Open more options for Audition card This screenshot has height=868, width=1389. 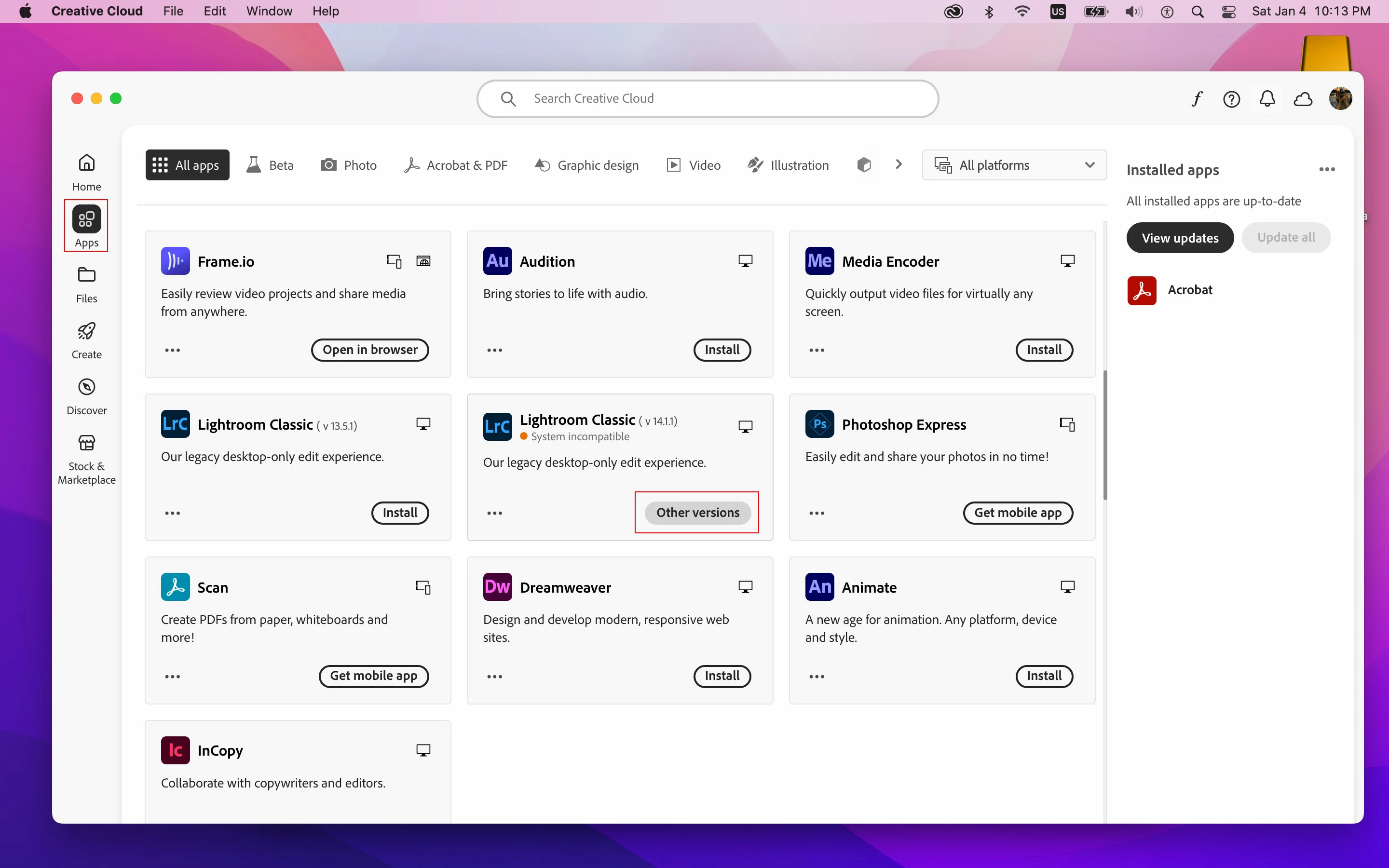(x=494, y=350)
